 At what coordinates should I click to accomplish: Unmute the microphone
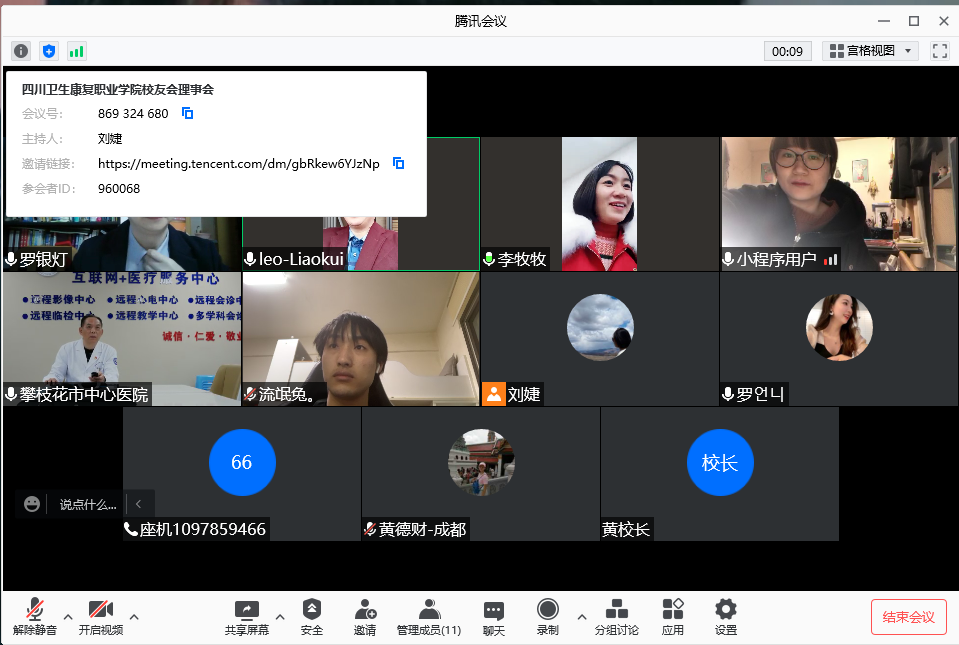35,616
